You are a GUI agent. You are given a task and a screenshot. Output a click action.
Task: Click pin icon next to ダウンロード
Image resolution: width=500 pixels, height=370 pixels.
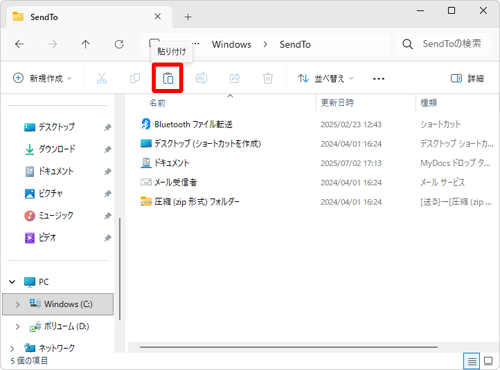pyautogui.click(x=107, y=149)
